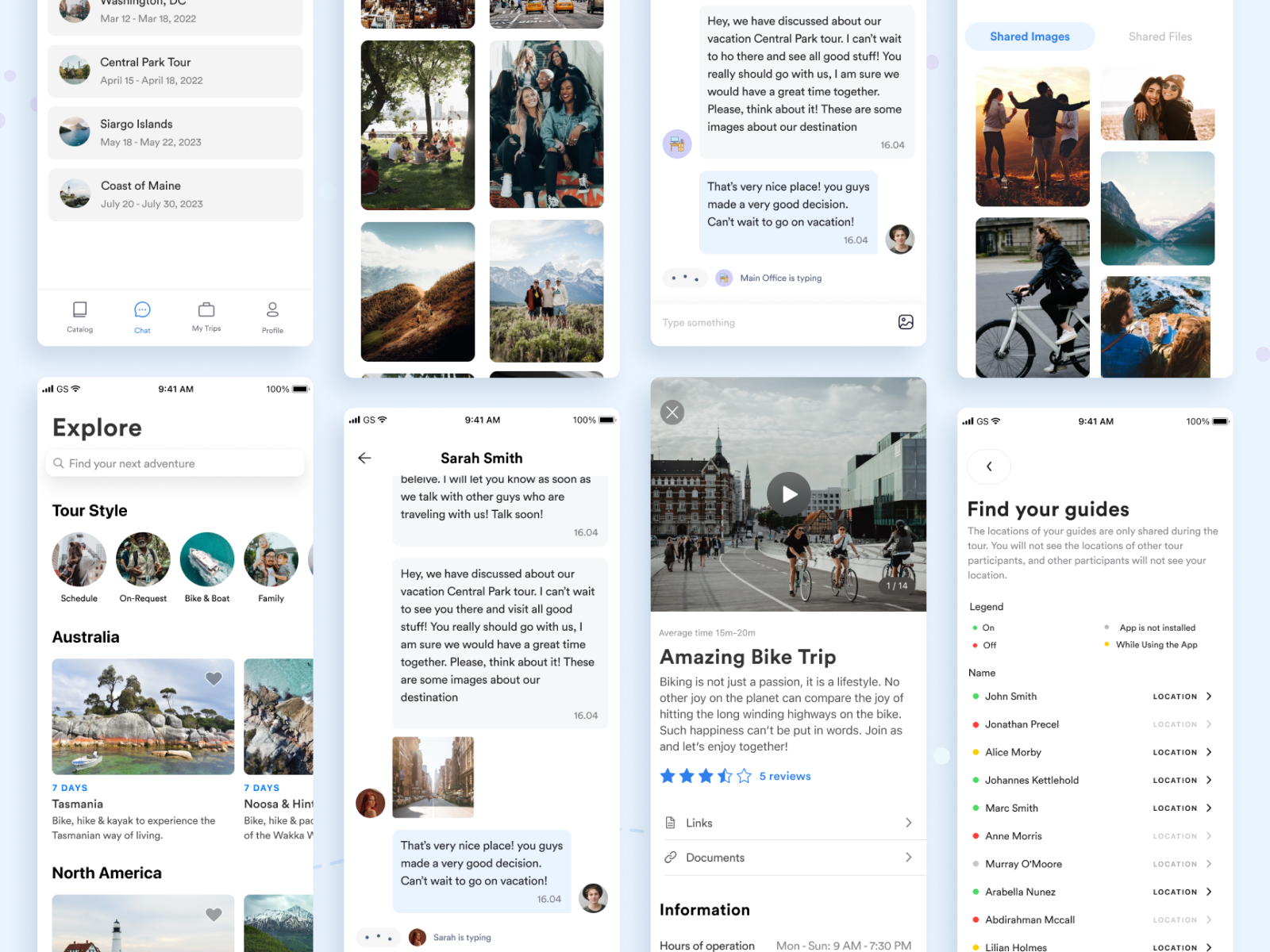1270x952 pixels.
Task: Click the image attachment icon beside Type something
Action: pyautogui.click(x=906, y=322)
